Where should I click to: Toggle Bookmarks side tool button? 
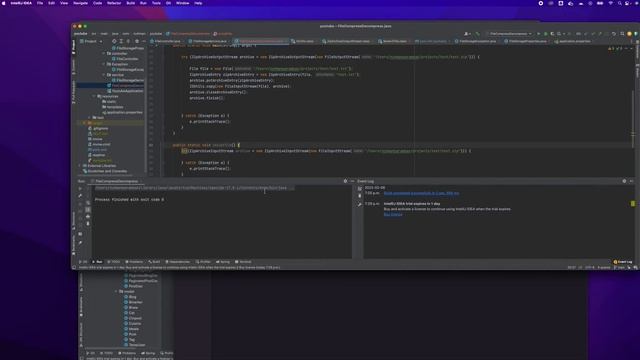pyautogui.click(x=74, y=245)
